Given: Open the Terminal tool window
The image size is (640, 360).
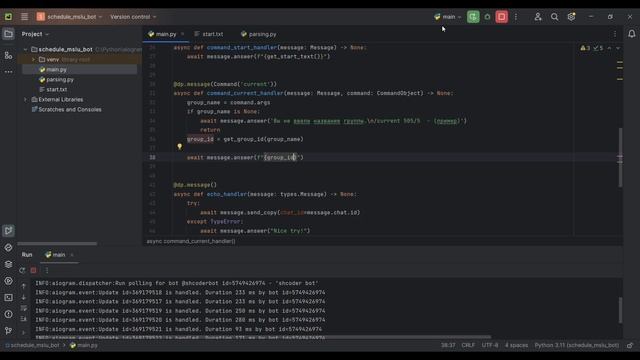Looking at the screenshot, I should click(8, 298).
